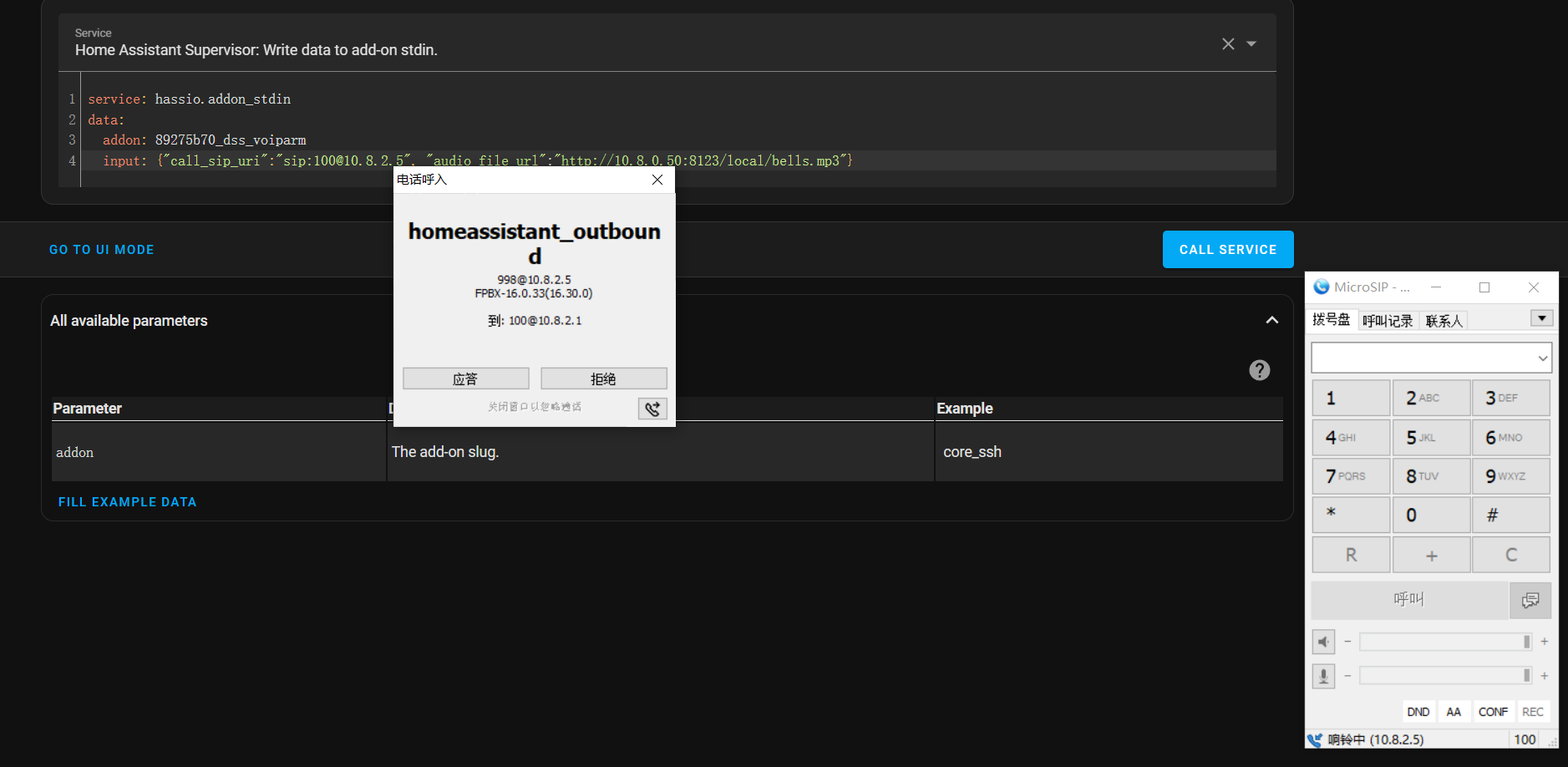This screenshot has height=767, width=1568.
Task: Collapse the All available parameters section
Action: 1271,320
